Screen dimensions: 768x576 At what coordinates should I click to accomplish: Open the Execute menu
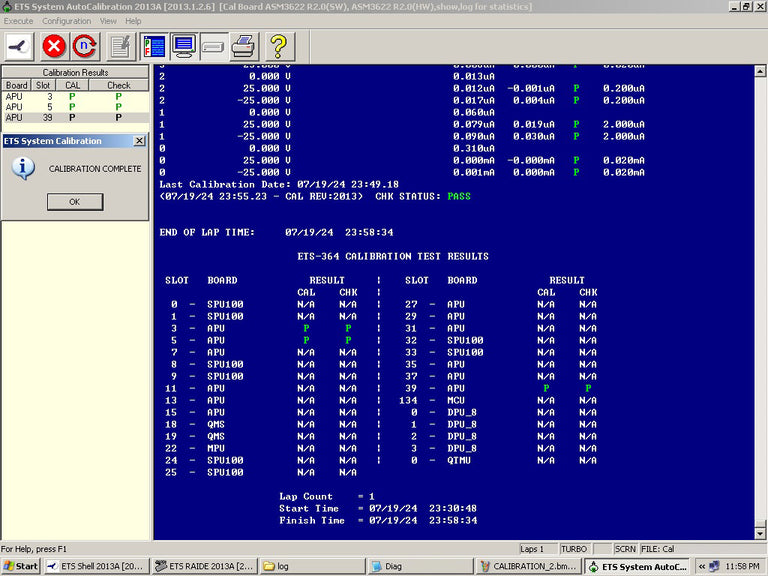pos(19,21)
